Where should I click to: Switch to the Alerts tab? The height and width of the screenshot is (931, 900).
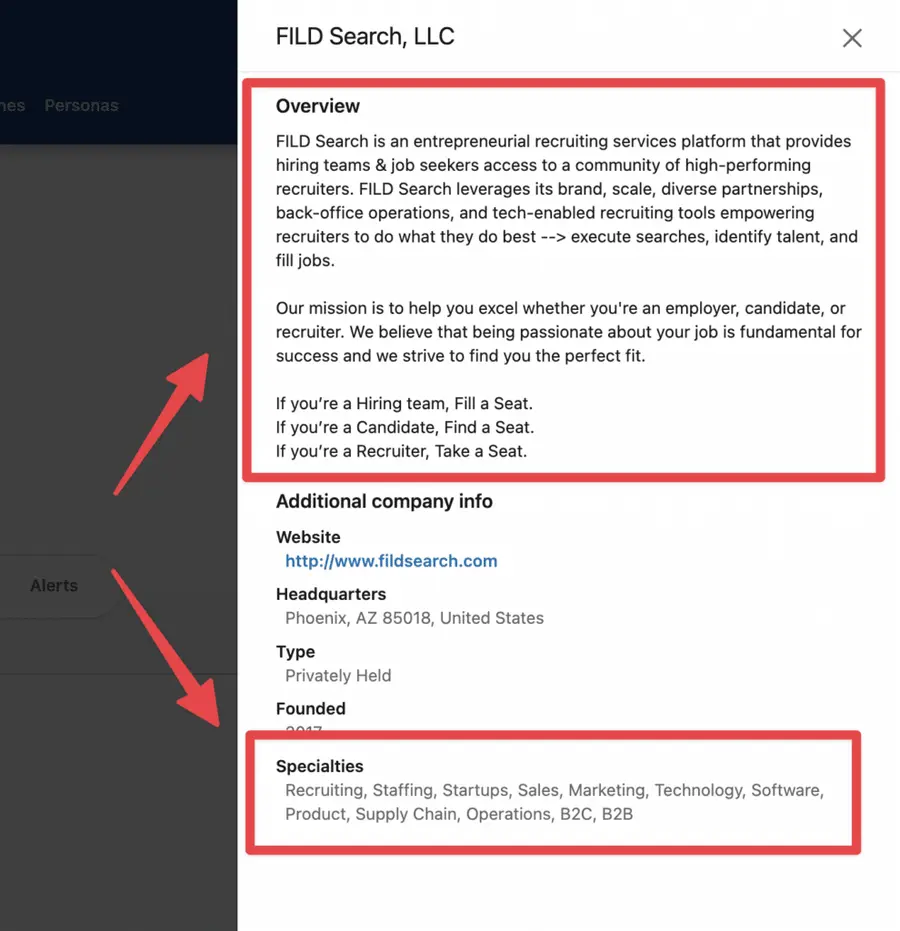tap(54, 585)
